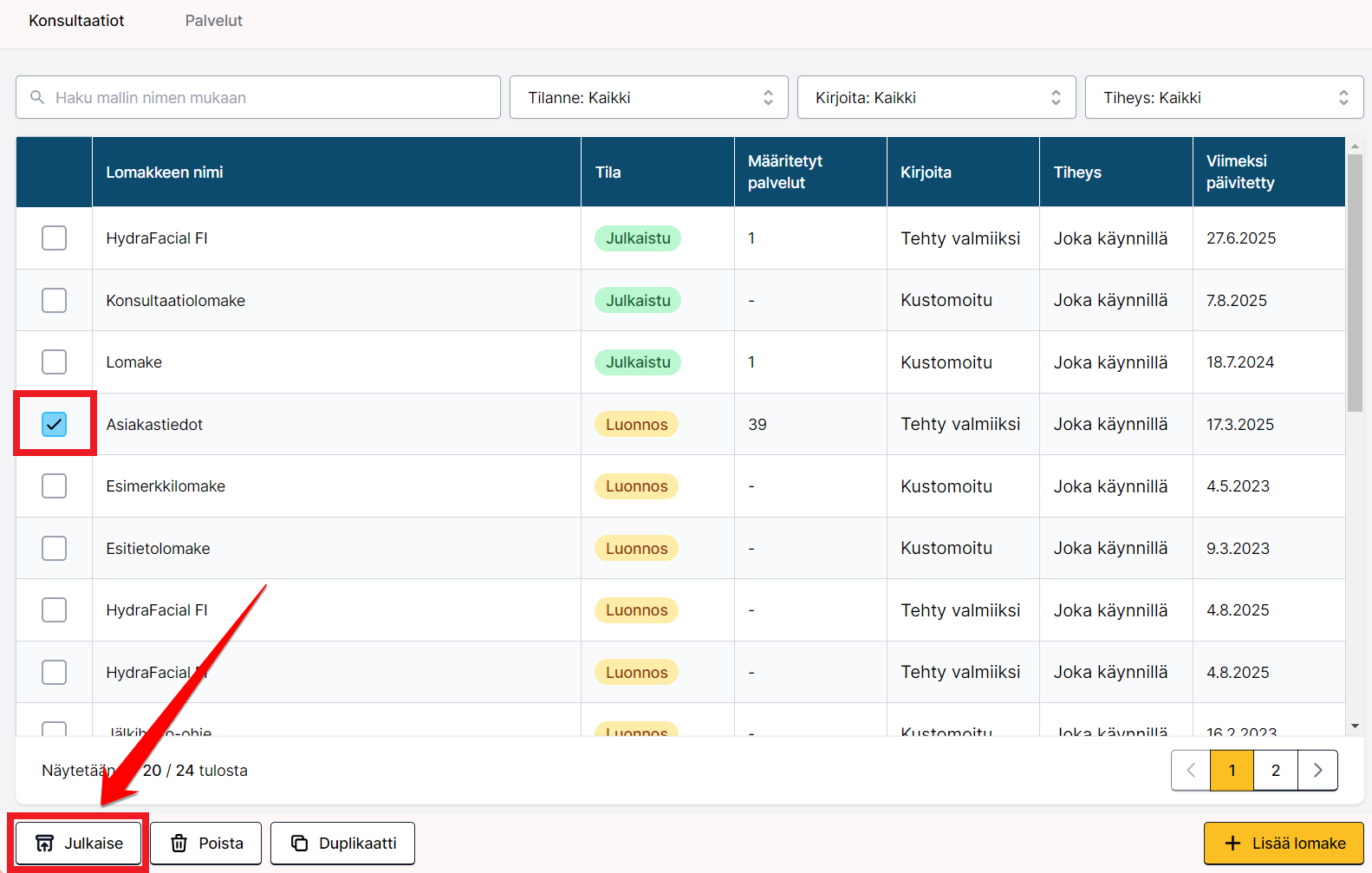Click date 9.3.2023
The height and width of the screenshot is (873, 1372).
[1238, 548]
